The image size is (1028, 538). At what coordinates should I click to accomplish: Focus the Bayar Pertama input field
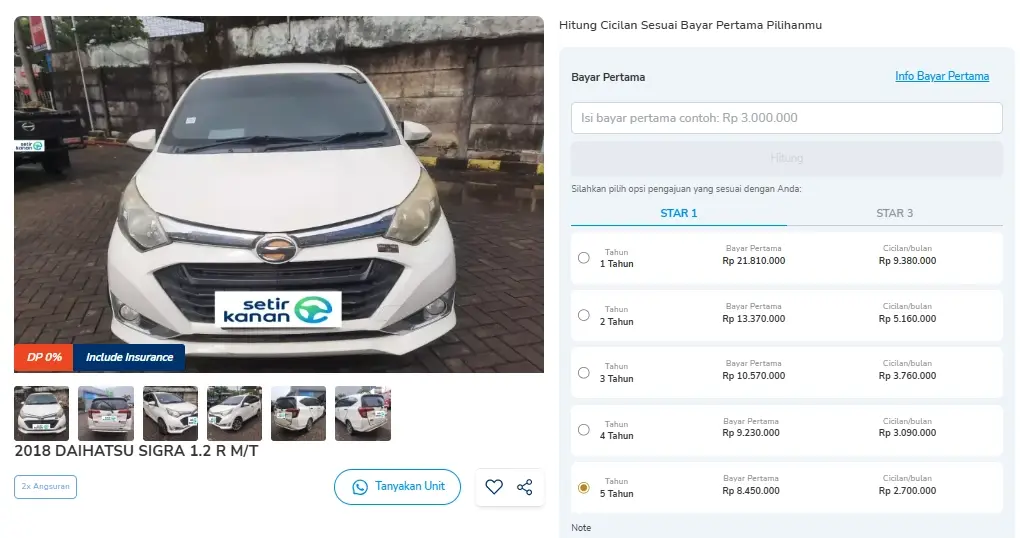(x=786, y=118)
